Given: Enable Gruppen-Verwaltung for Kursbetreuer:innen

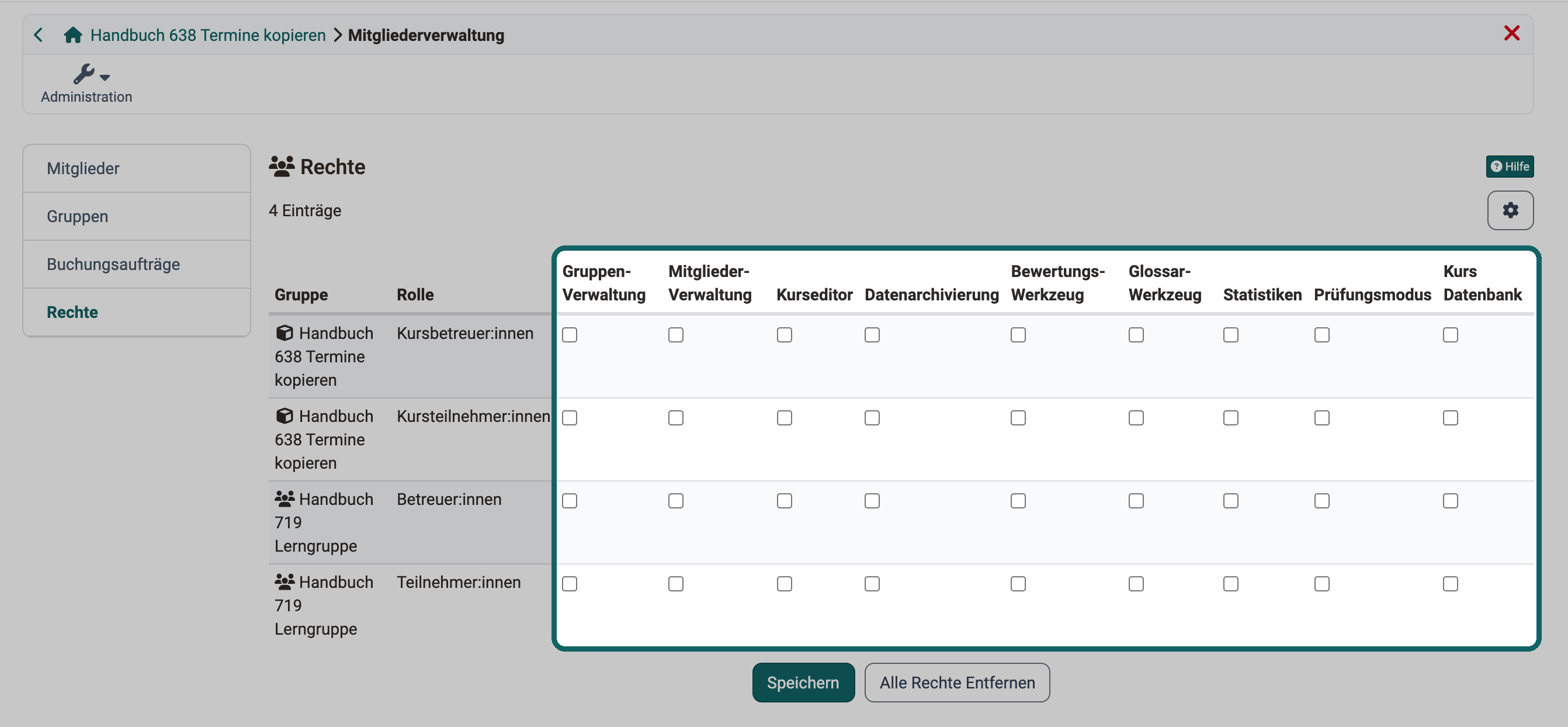Looking at the screenshot, I should pos(569,335).
